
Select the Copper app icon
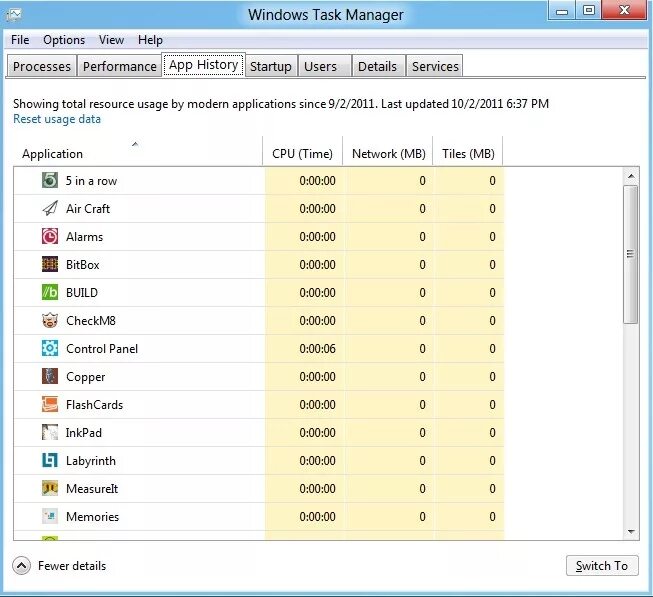[x=50, y=376]
